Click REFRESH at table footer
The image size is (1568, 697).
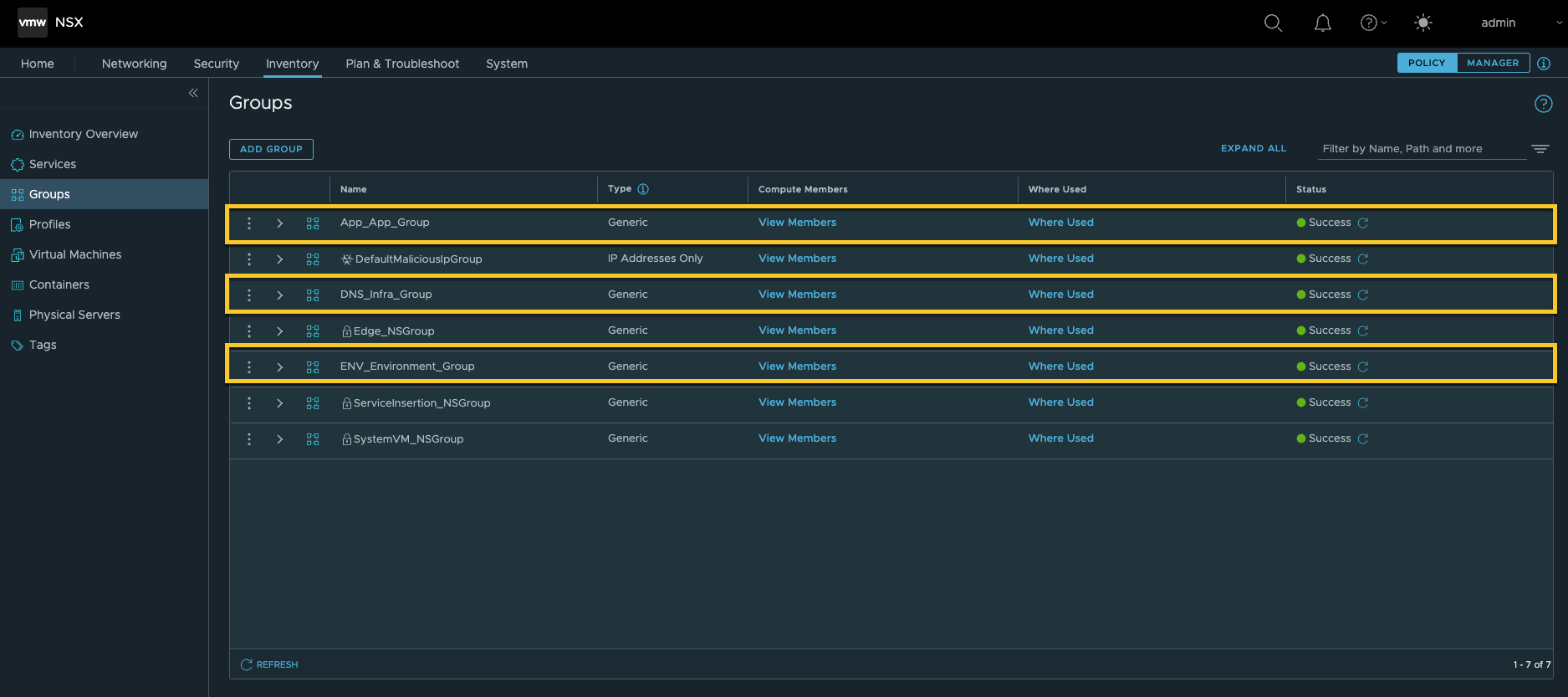(269, 664)
